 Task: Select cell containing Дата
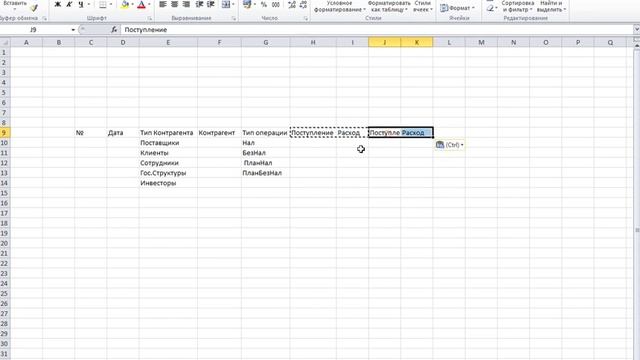123,133
